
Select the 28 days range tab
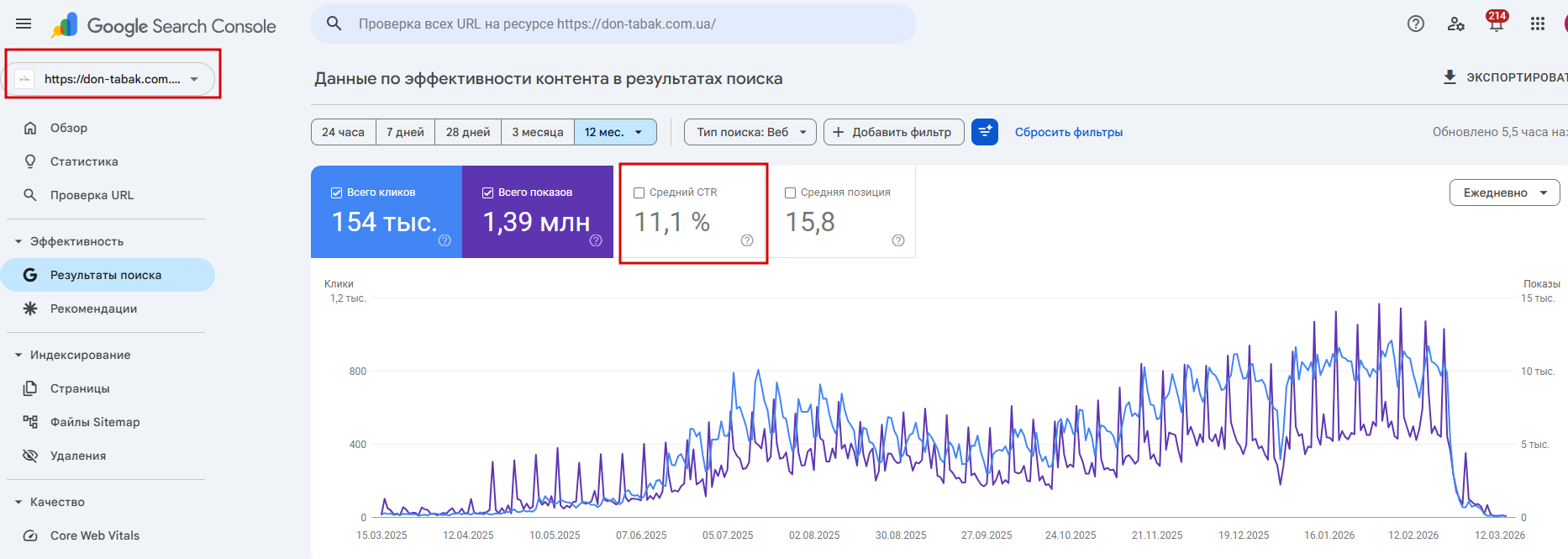tap(468, 132)
